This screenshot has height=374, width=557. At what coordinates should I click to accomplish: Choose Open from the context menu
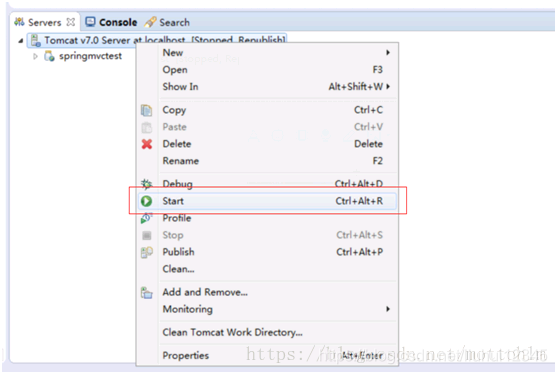tap(267, 70)
